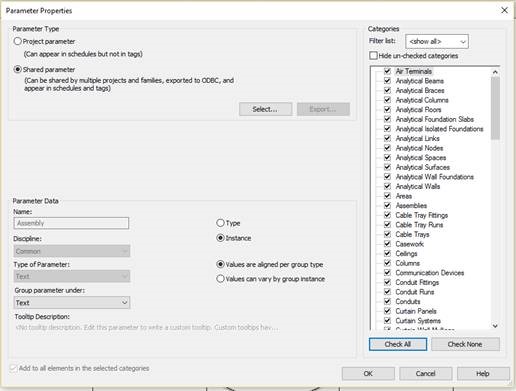Confirm with the OK button

(368, 374)
